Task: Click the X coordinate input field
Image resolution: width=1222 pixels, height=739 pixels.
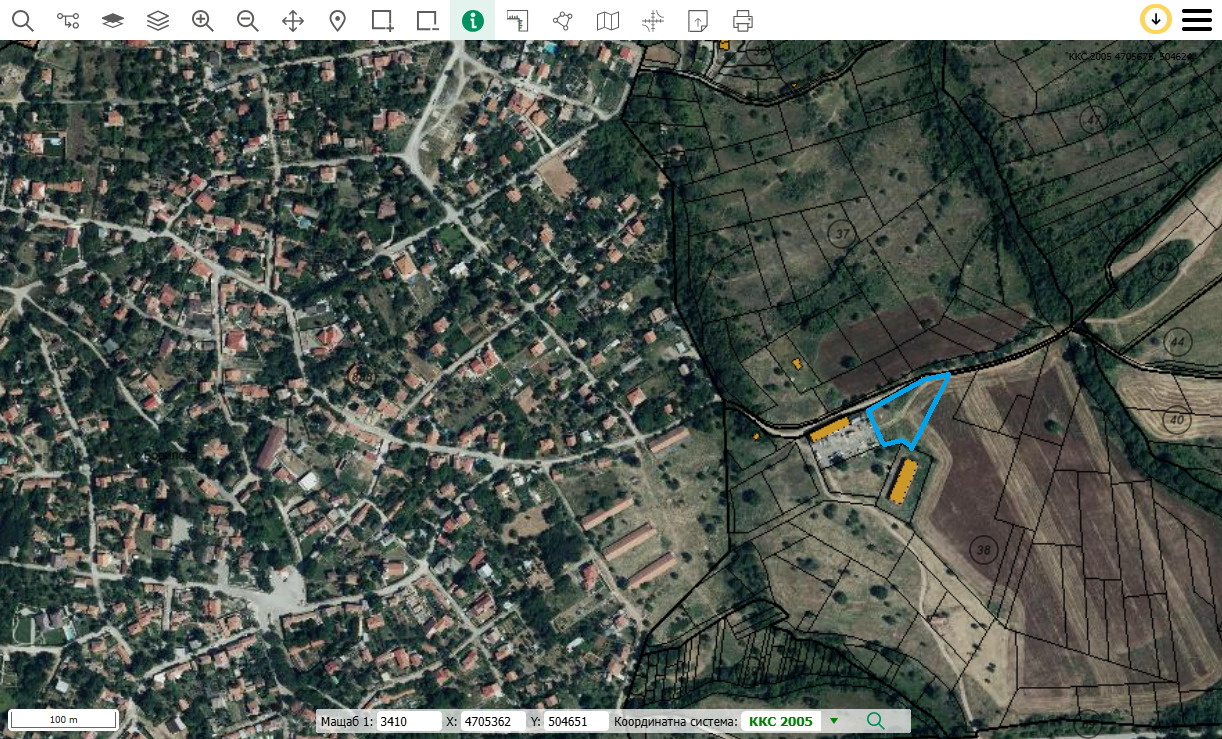Action: tap(493, 721)
